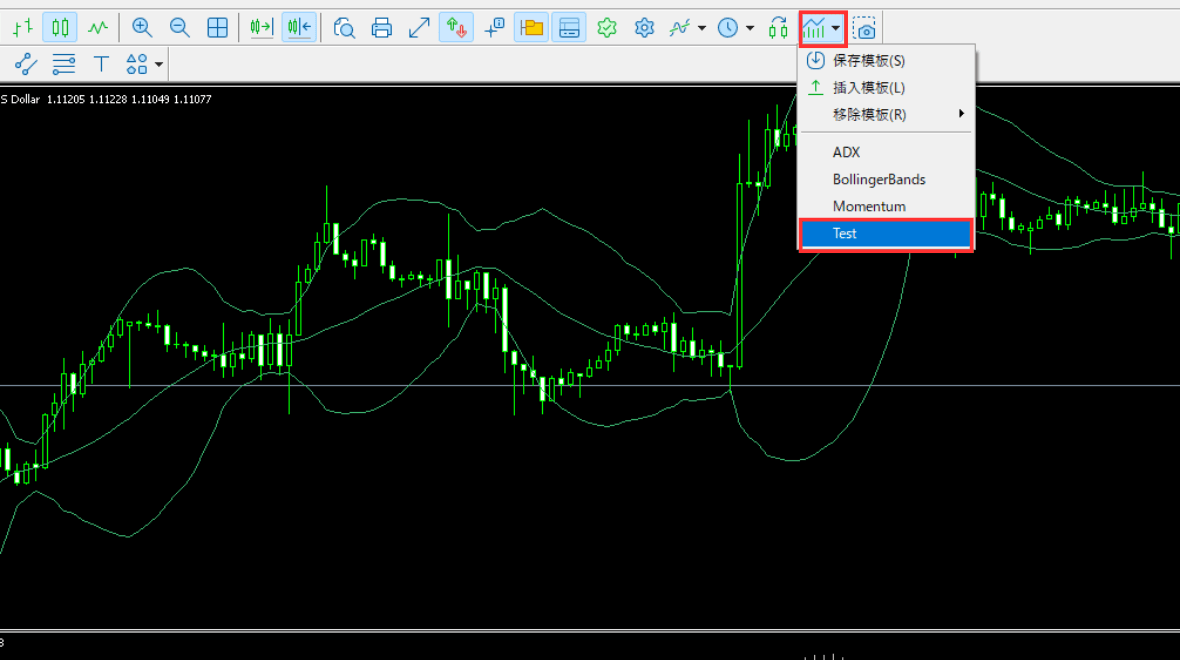
Task: Click 插入模板(L) to load template
Action: coord(868,87)
